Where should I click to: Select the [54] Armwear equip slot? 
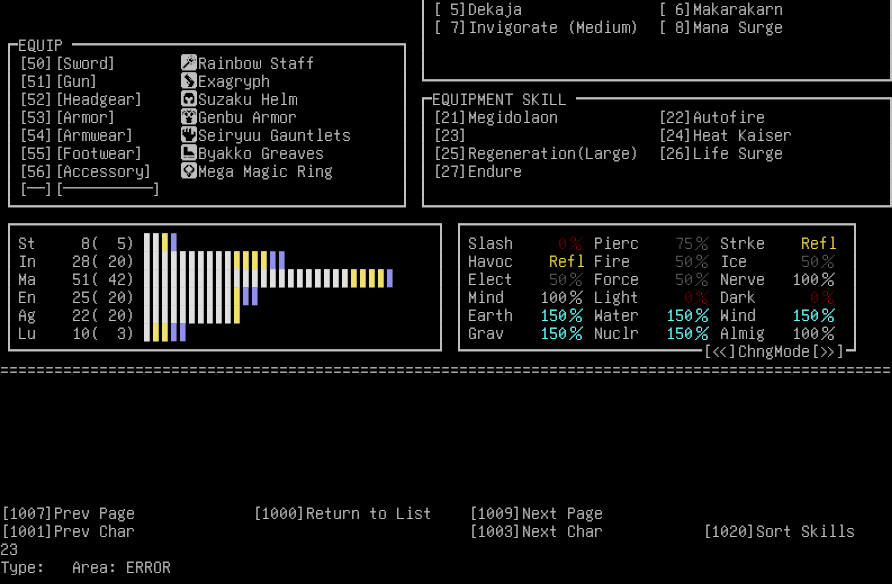[x=76, y=135]
